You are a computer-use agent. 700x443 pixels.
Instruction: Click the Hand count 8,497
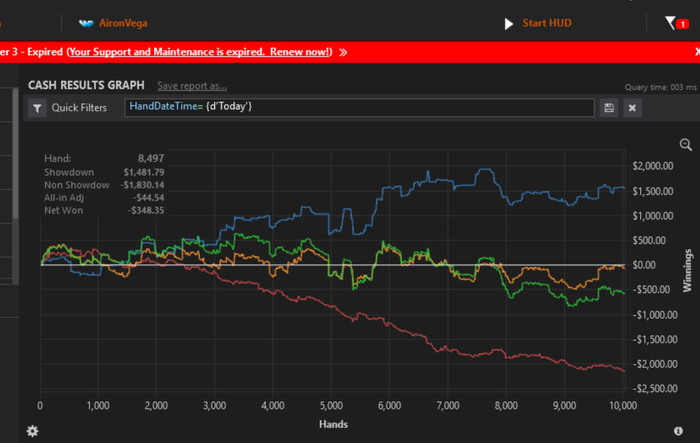tap(151, 159)
